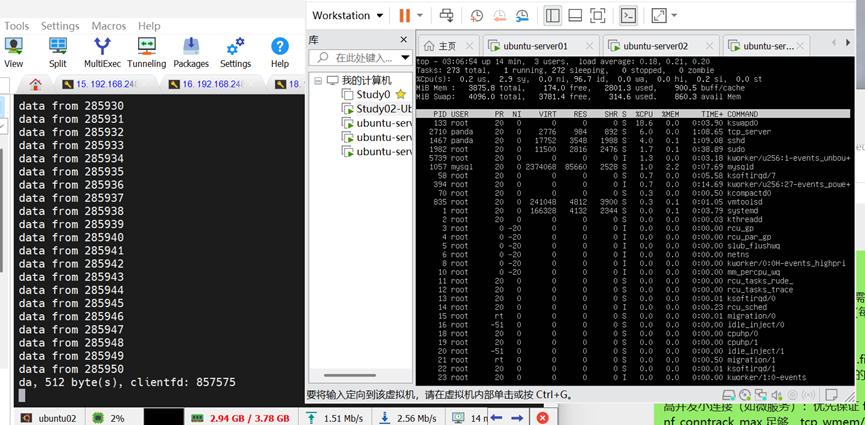865x425 pixels.
Task: Open the Macros menu
Action: (x=109, y=26)
